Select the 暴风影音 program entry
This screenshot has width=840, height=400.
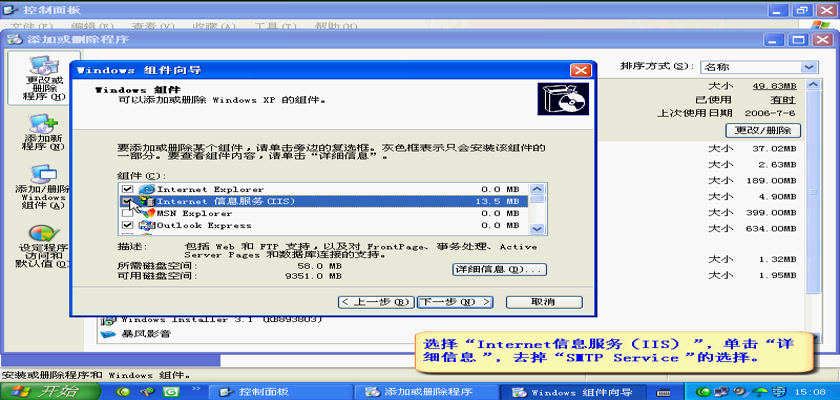[x=146, y=334]
